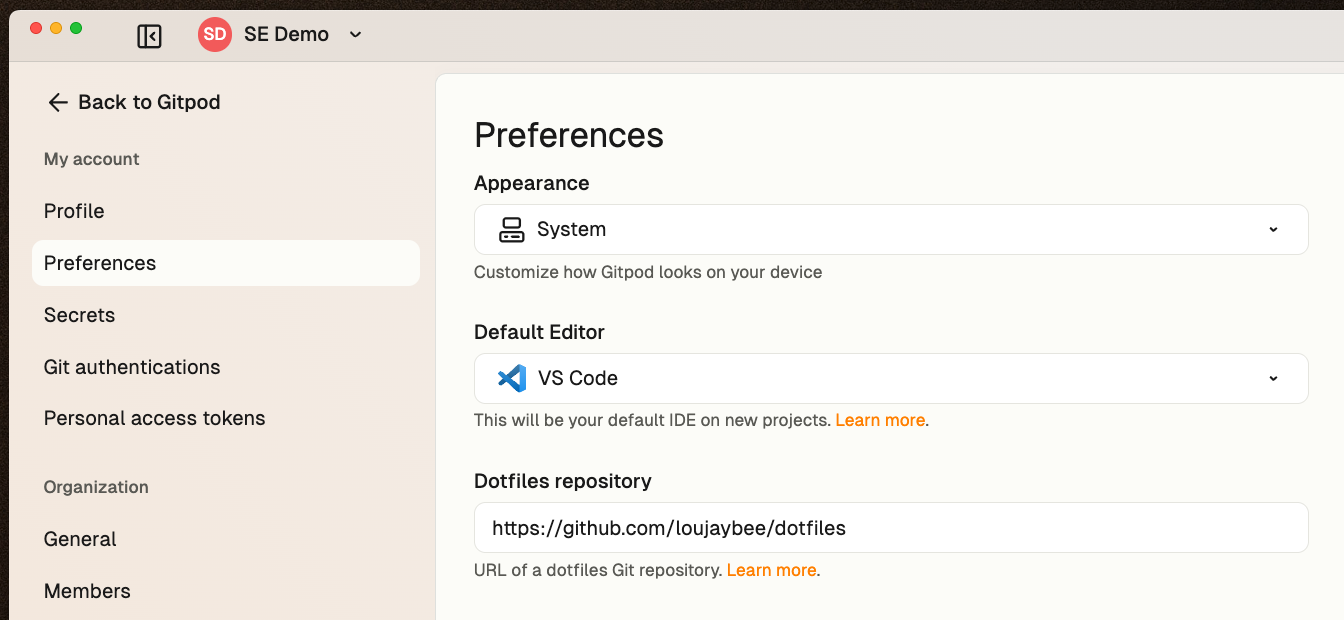This screenshot has width=1344, height=620.
Task: Click the My account section label
Action: tap(92, 159)
